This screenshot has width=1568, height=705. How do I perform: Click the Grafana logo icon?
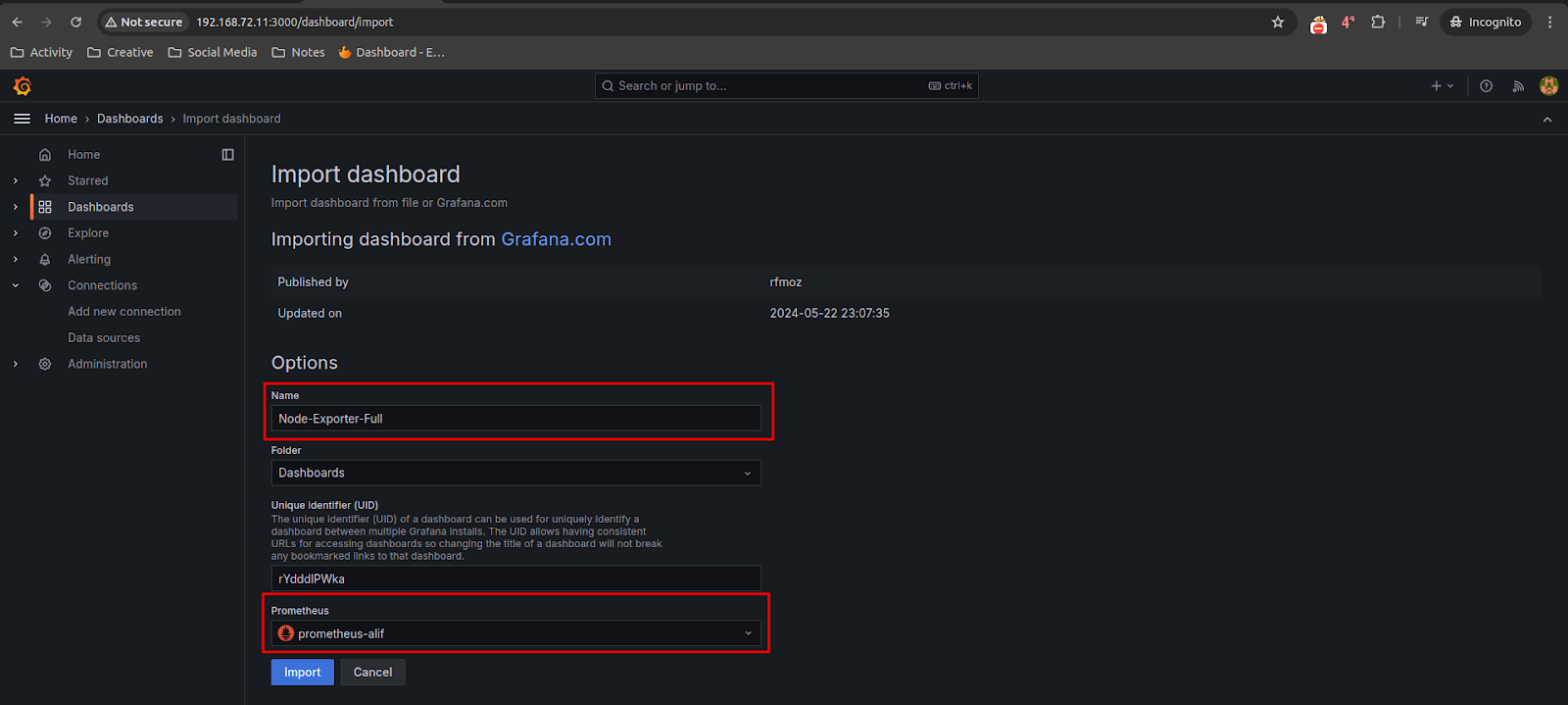click(23, 86)
